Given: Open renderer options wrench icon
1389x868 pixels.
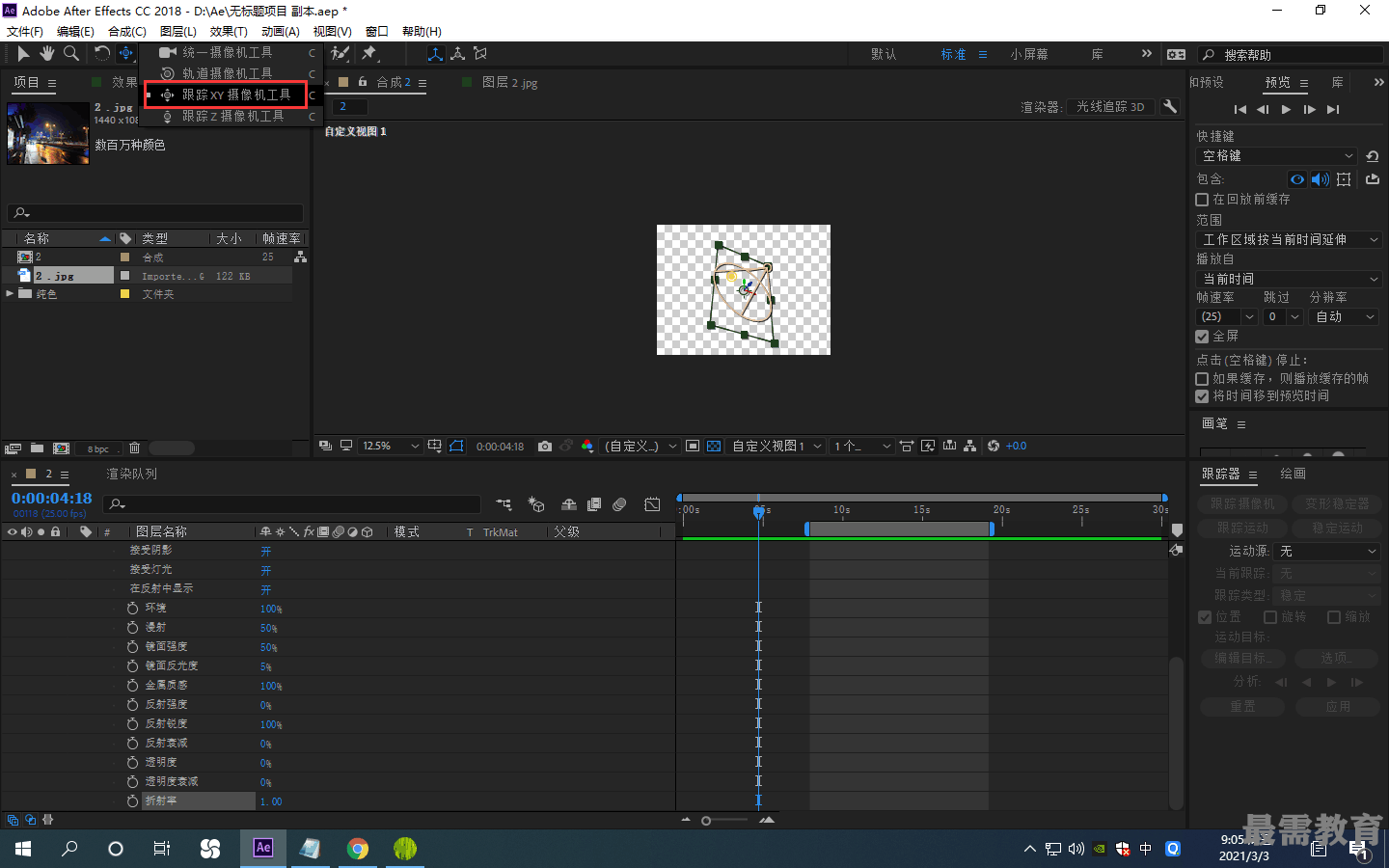Looking at the screenshot, I should [1169, 106].
